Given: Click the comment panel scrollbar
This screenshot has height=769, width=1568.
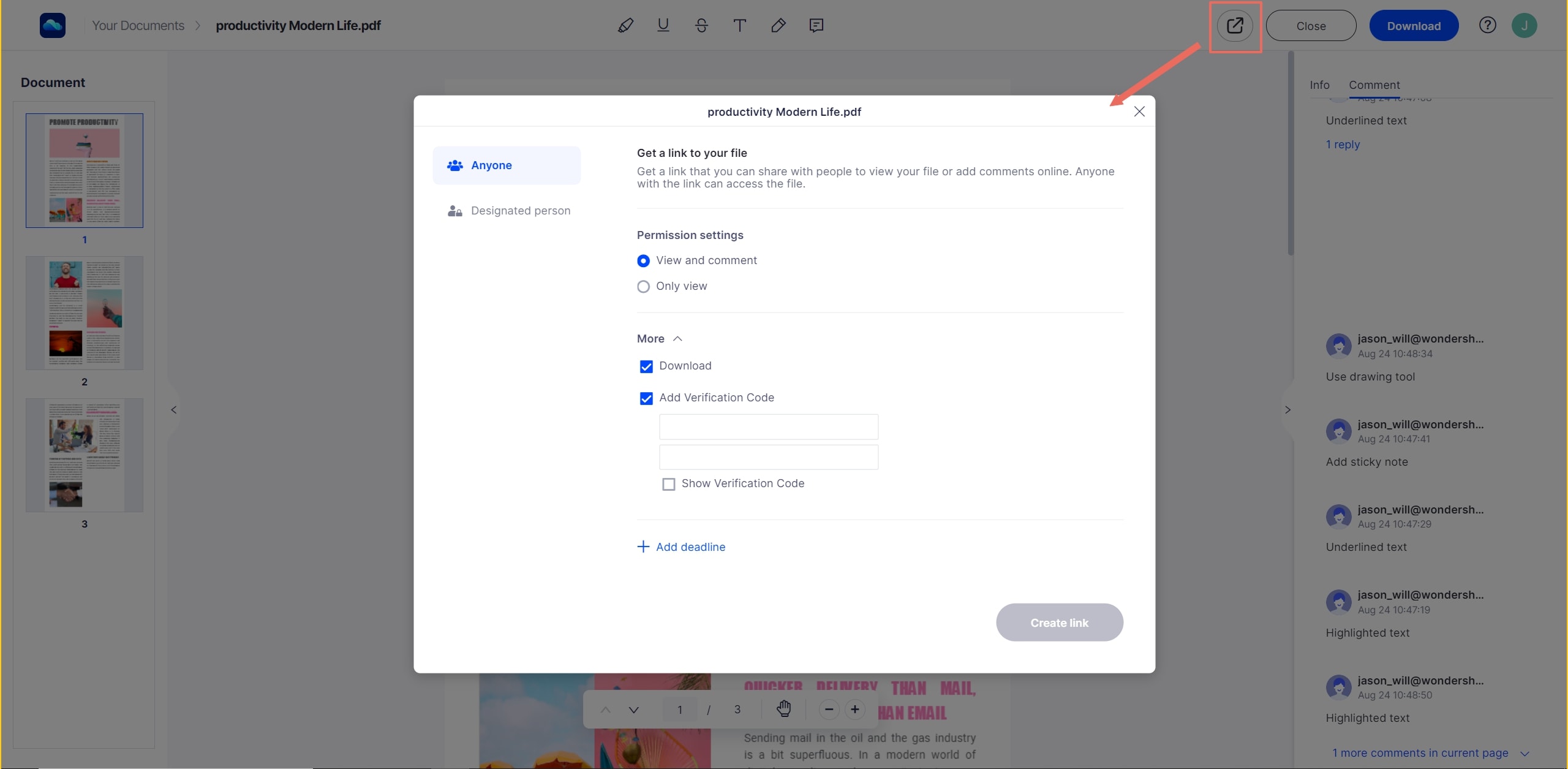Looking at the screenshot, I should point(1291,153).
